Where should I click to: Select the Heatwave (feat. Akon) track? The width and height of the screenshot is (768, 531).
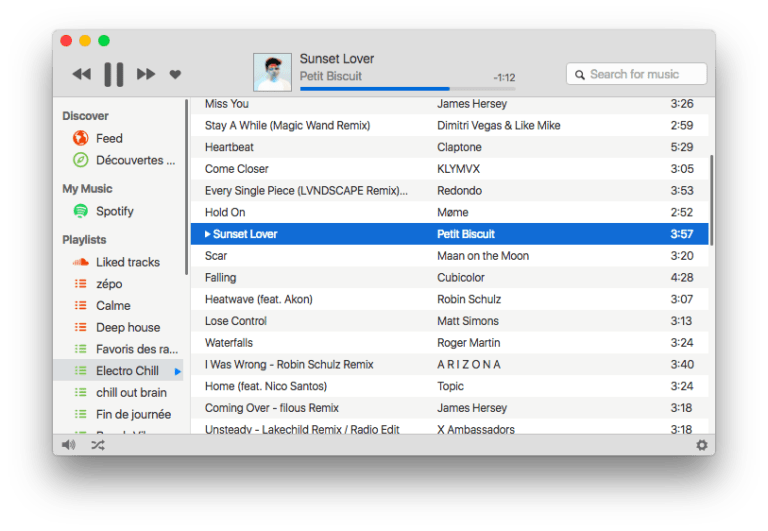[x=449, y=299]
